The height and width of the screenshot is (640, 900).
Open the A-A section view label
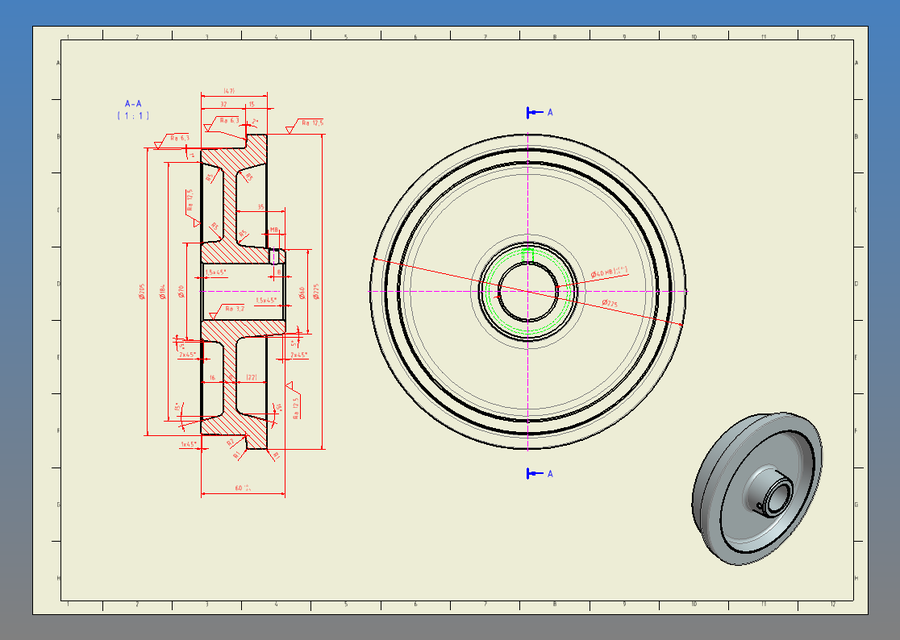coord(132,103)
